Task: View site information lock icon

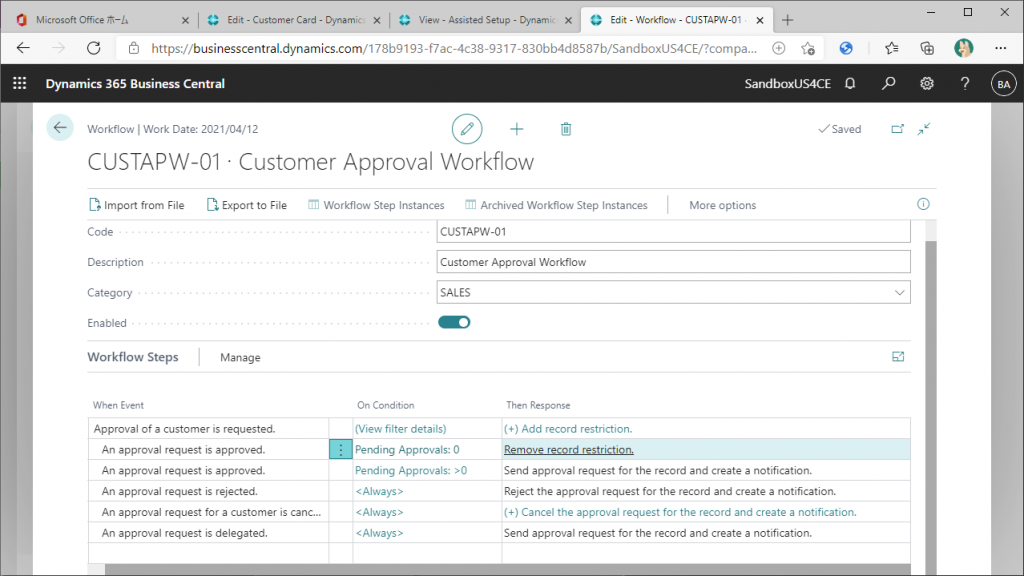Action: (133, 48)
